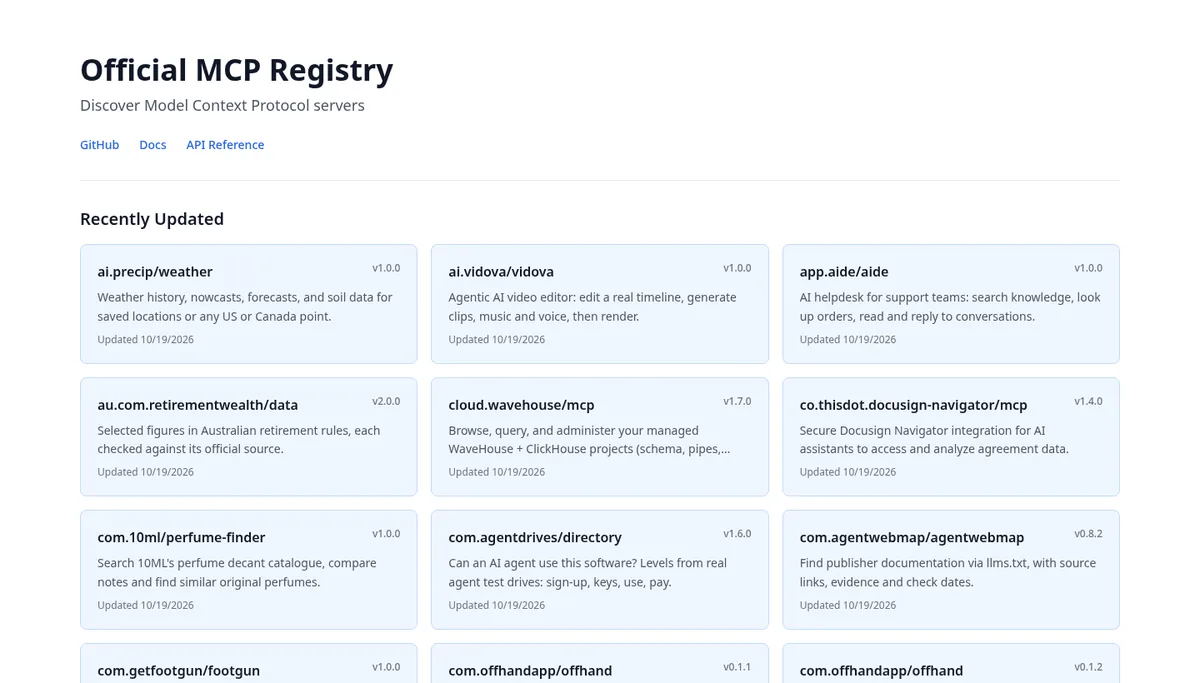Click "Discover Model Context Protocol servers" subtitle
This screenshot has width=1200, height=683.
[x=222, y=105]
